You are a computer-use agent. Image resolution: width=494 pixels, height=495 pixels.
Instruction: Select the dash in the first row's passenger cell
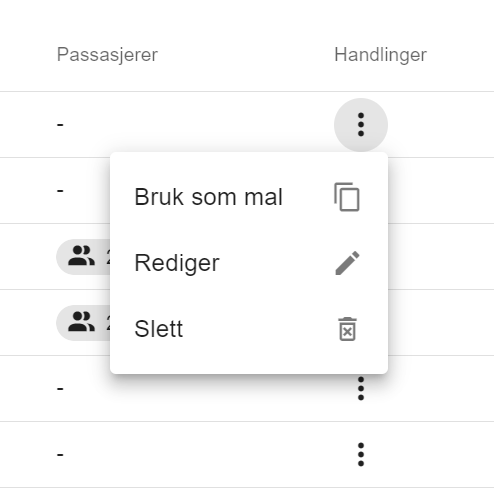tap(60, 125)
